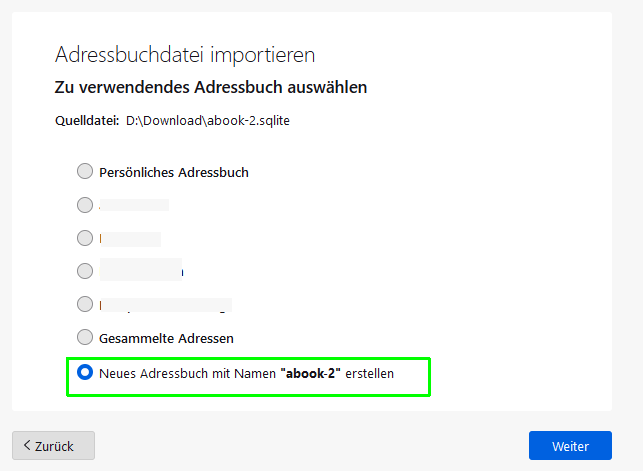The height and width of the screenshot is (471, 643).
Task: Choose radio option directly above Gesammelte Adressen
Action: [x=85, y=304]
